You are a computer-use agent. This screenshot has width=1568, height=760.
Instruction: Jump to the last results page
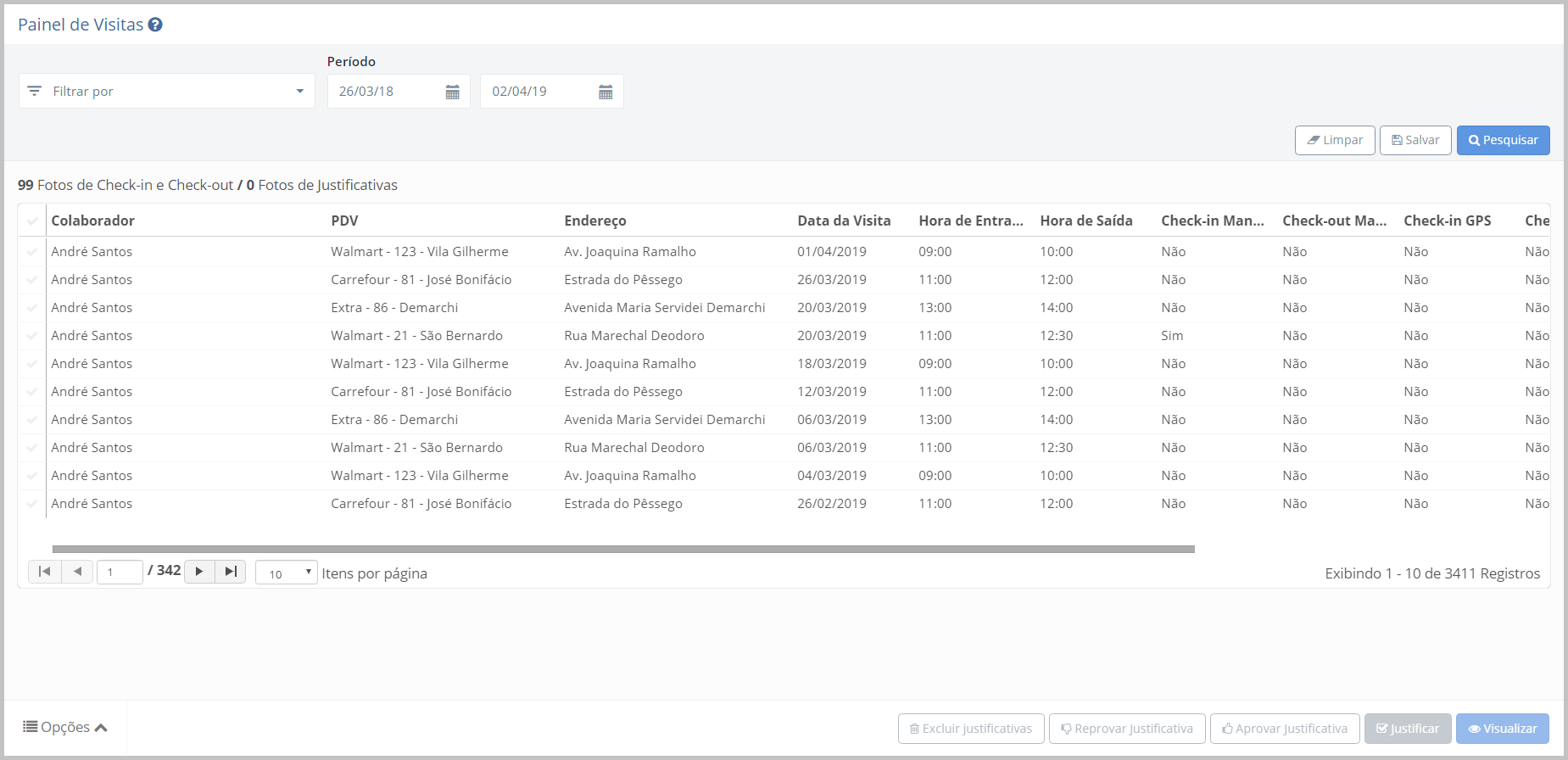click(230, 572)
